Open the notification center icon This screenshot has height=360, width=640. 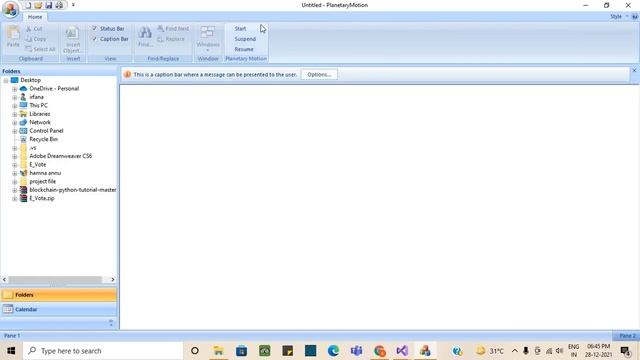(625, 351)
